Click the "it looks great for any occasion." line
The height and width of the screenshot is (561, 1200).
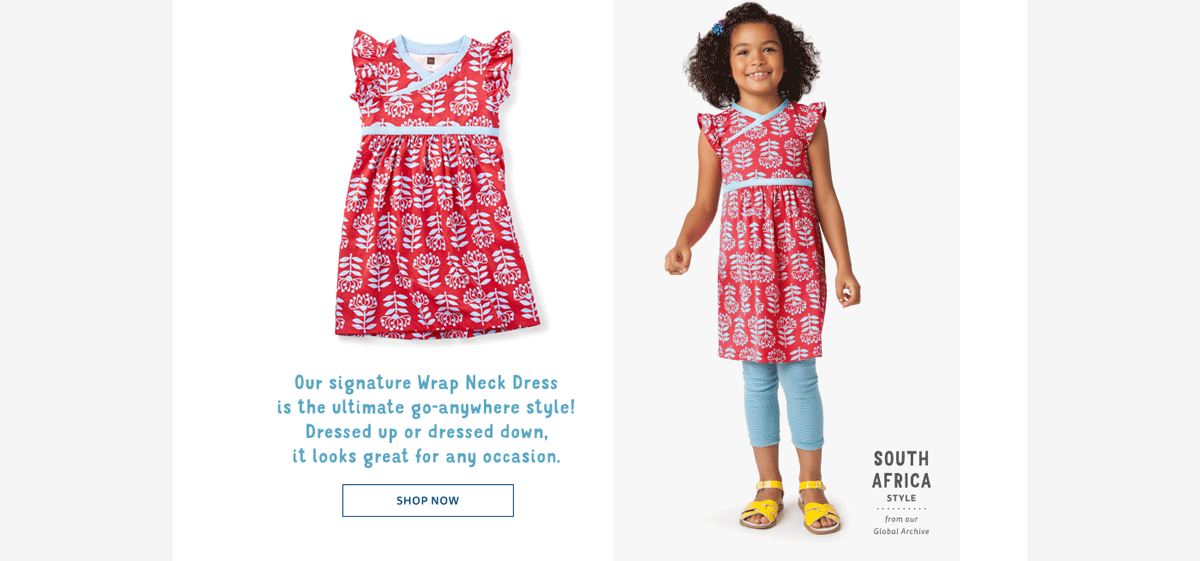point(426,457)
